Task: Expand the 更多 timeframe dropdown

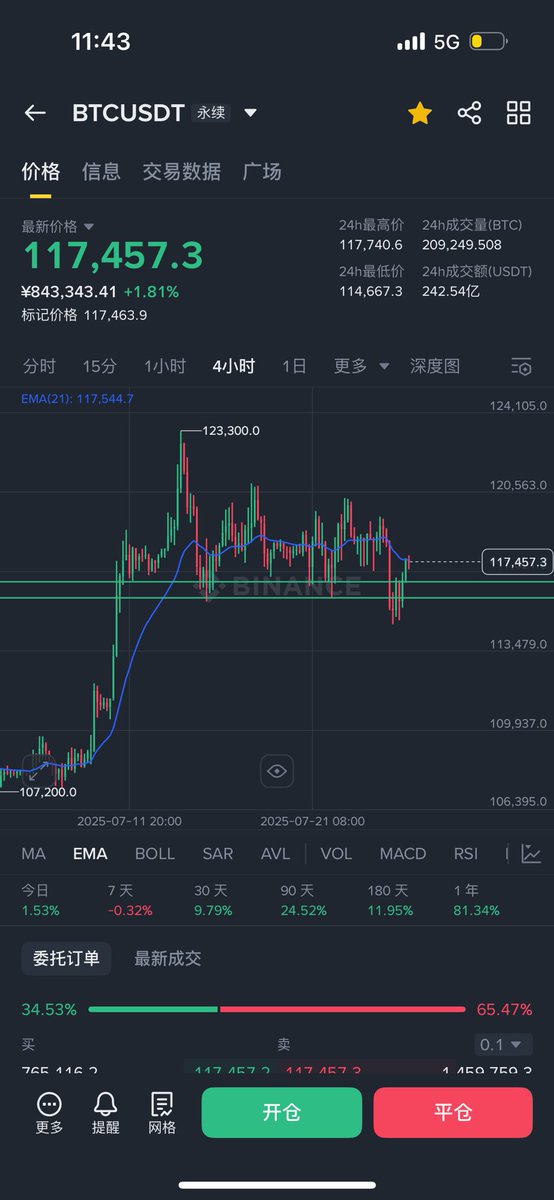Action: point(361,366)
